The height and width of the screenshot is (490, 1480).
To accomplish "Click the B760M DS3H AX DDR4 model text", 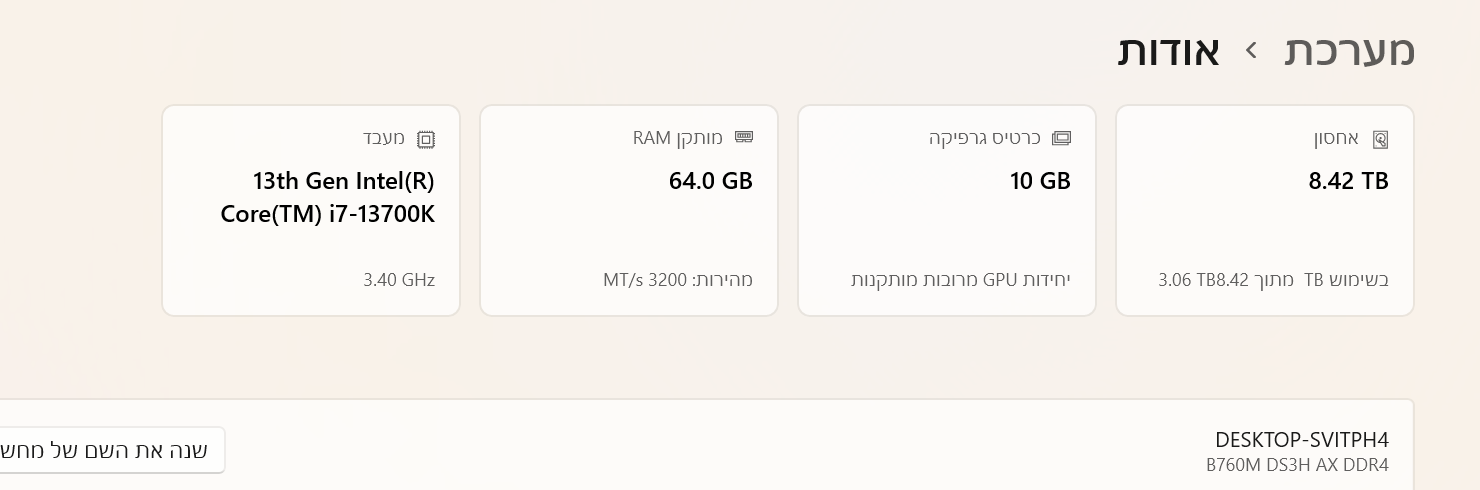I will coord(1297,465).
